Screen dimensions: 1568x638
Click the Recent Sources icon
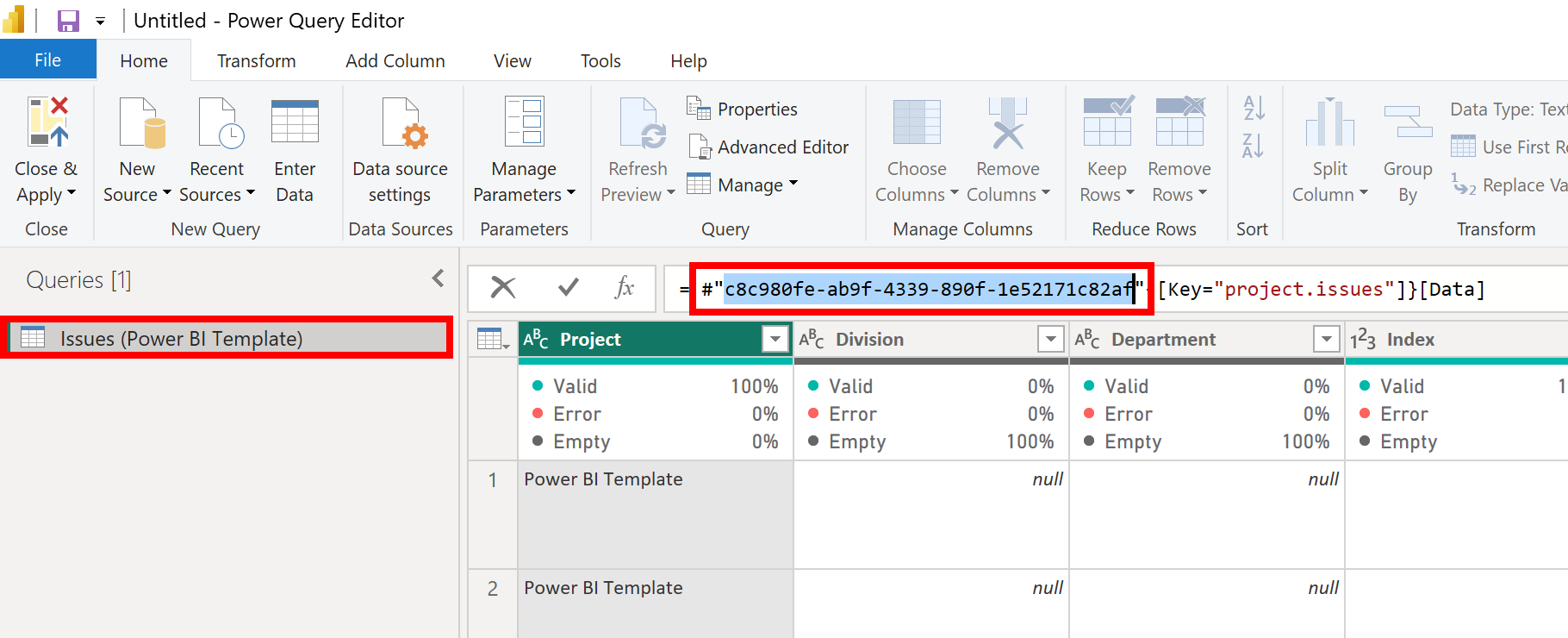point(221,122)
